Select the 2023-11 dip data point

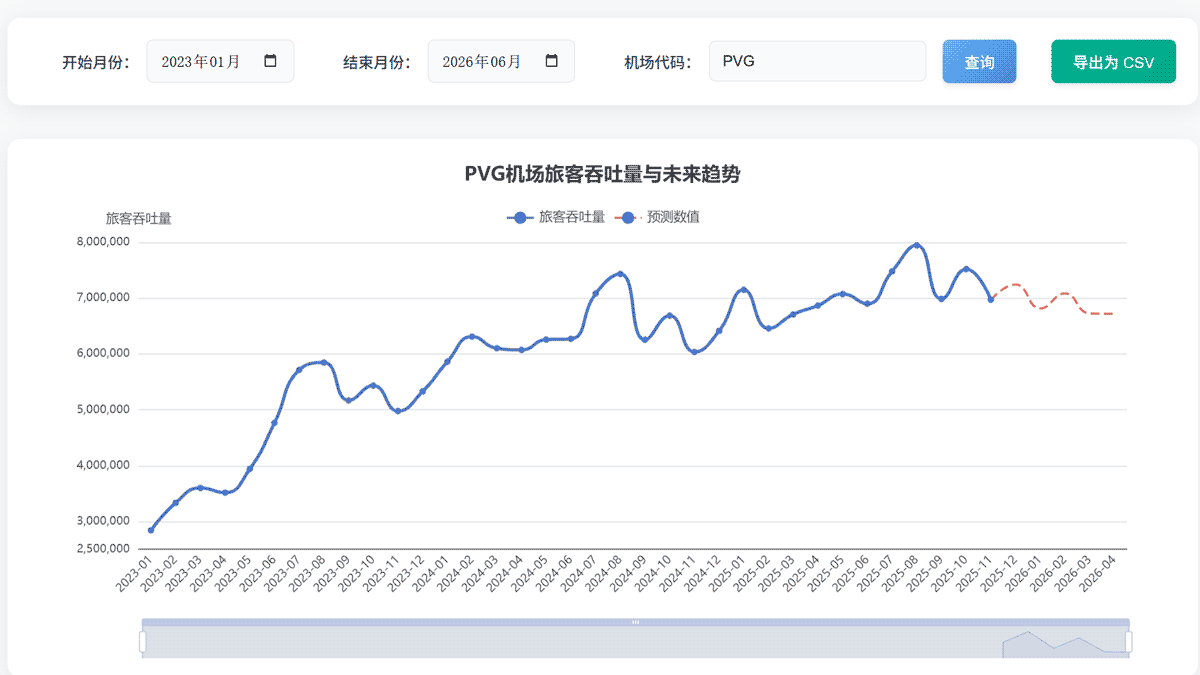pyautogui.click(x=398, y=411)
